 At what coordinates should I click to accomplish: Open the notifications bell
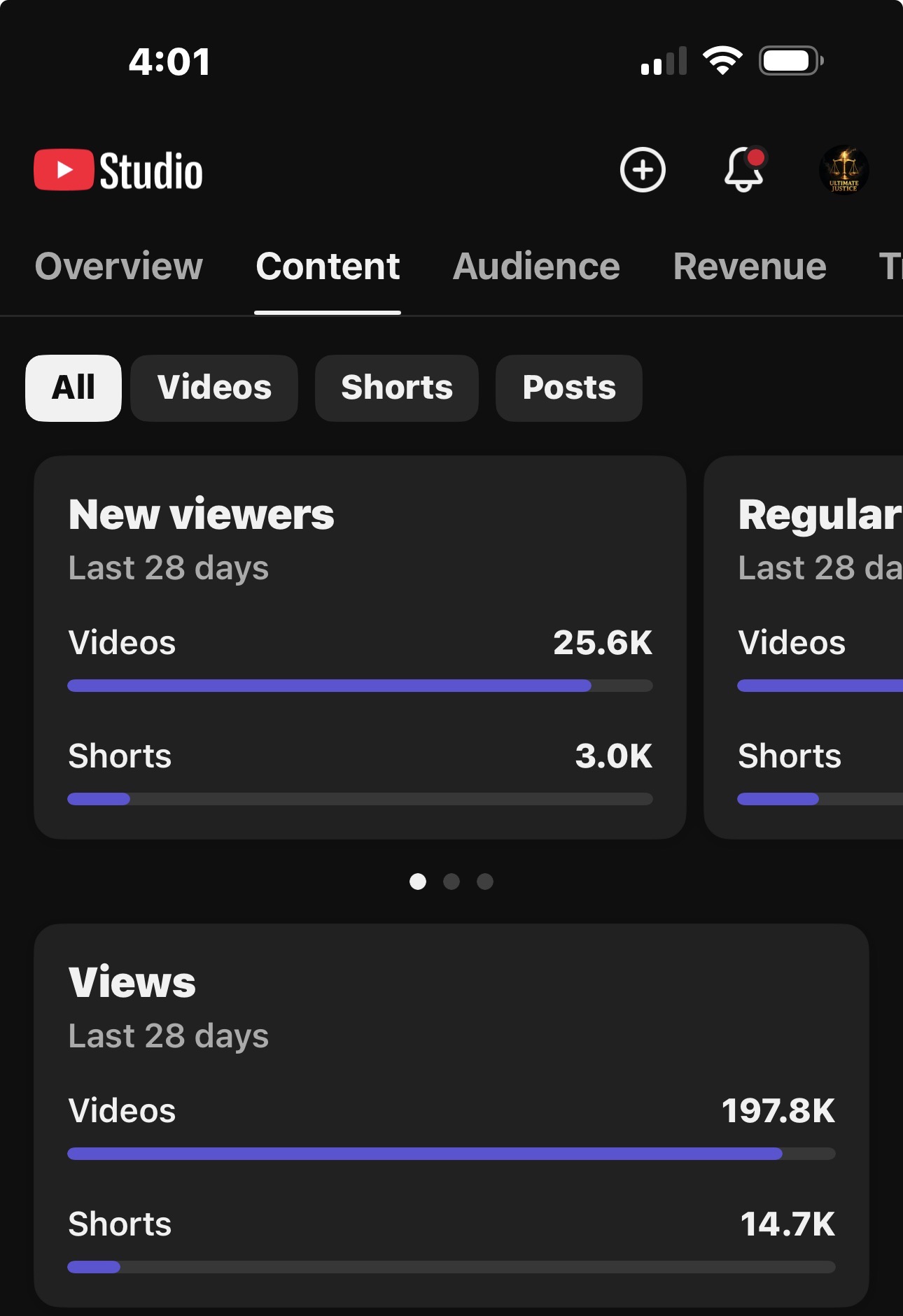tap(744, 169)
